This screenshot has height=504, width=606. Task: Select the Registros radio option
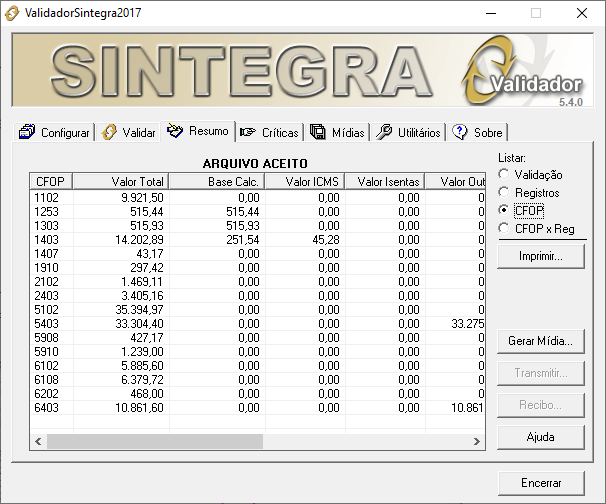[x=504, y=193]
